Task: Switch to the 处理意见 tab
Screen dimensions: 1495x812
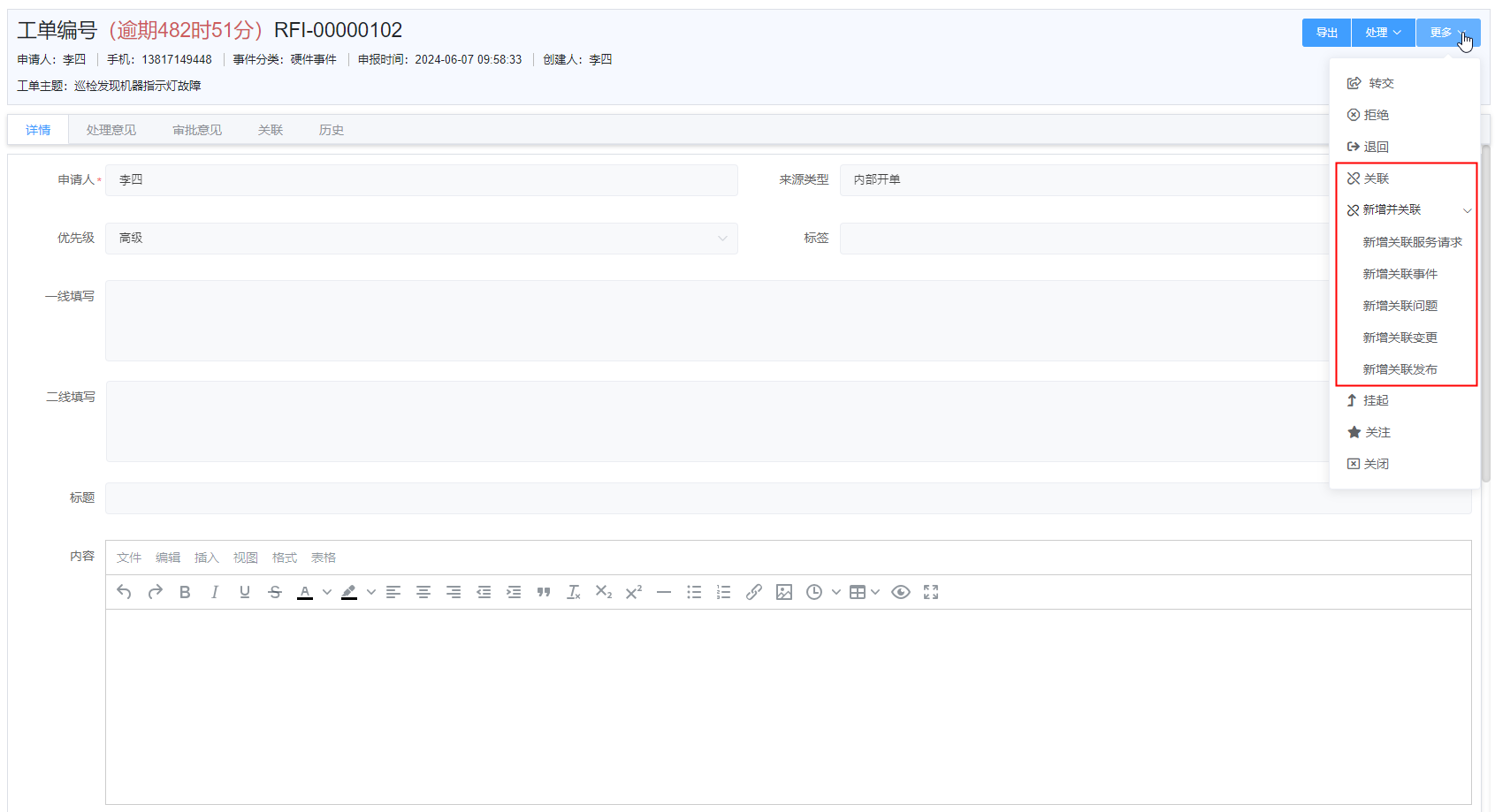Action: [111, 130]
